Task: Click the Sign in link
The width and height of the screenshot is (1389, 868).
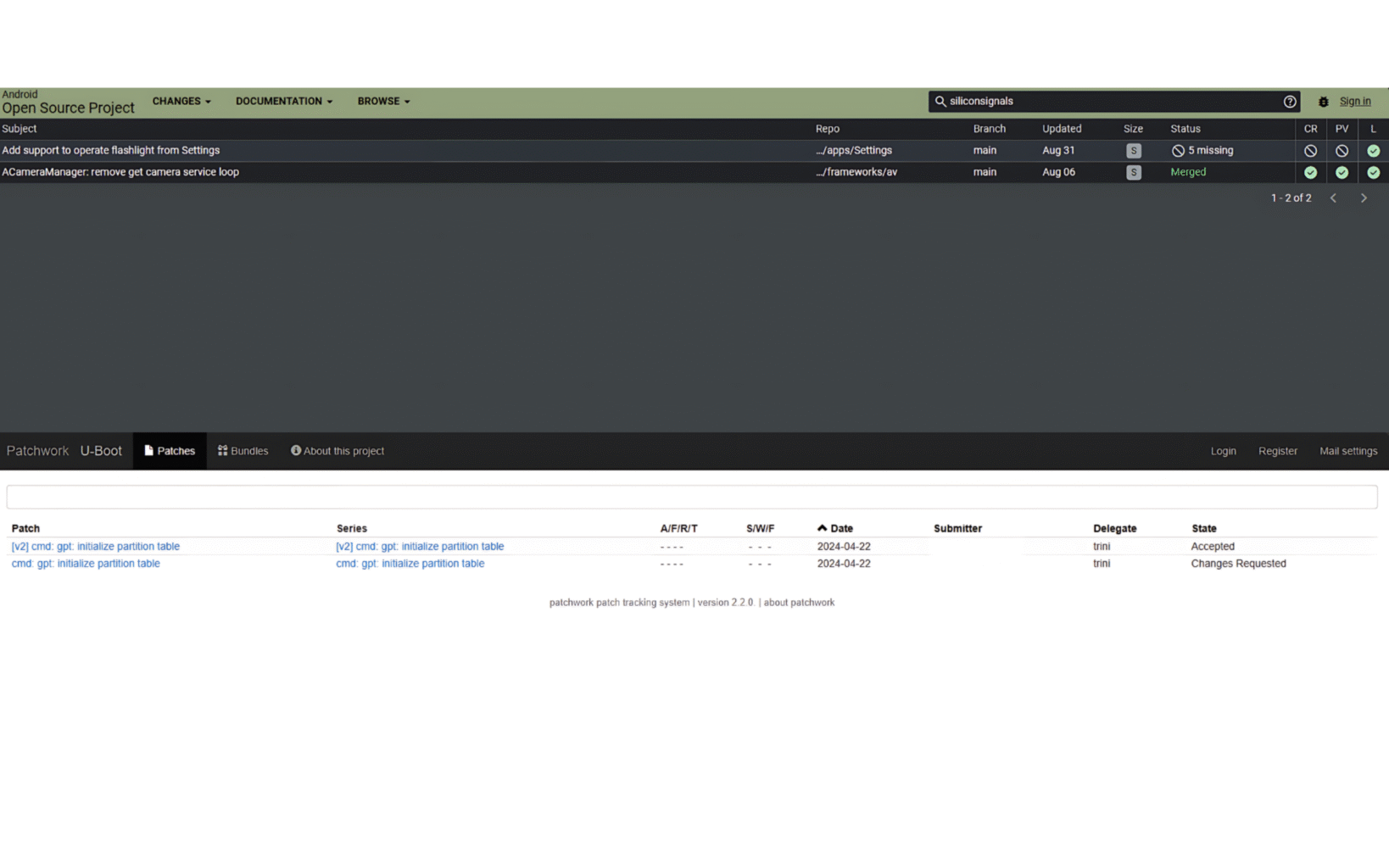Action: (x=1354, y=101)
